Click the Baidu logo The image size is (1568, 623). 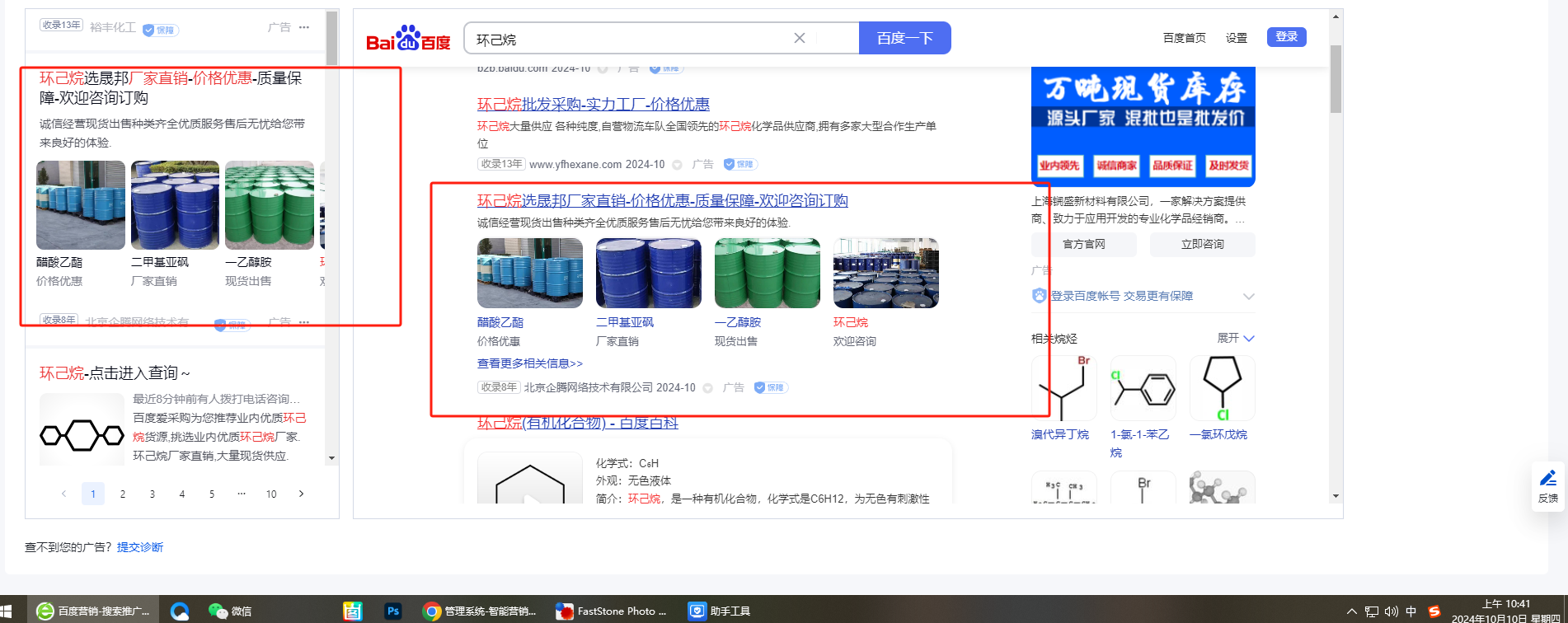click(408, 39)
